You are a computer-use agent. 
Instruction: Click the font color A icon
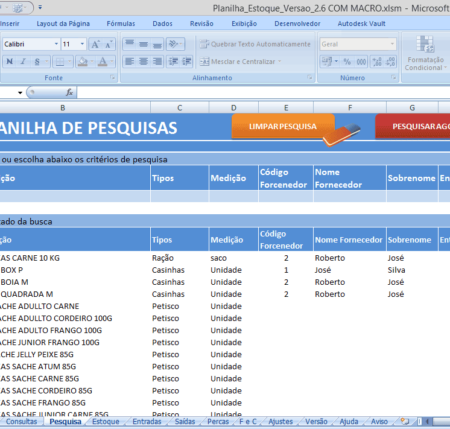click(x=103, y=62)
